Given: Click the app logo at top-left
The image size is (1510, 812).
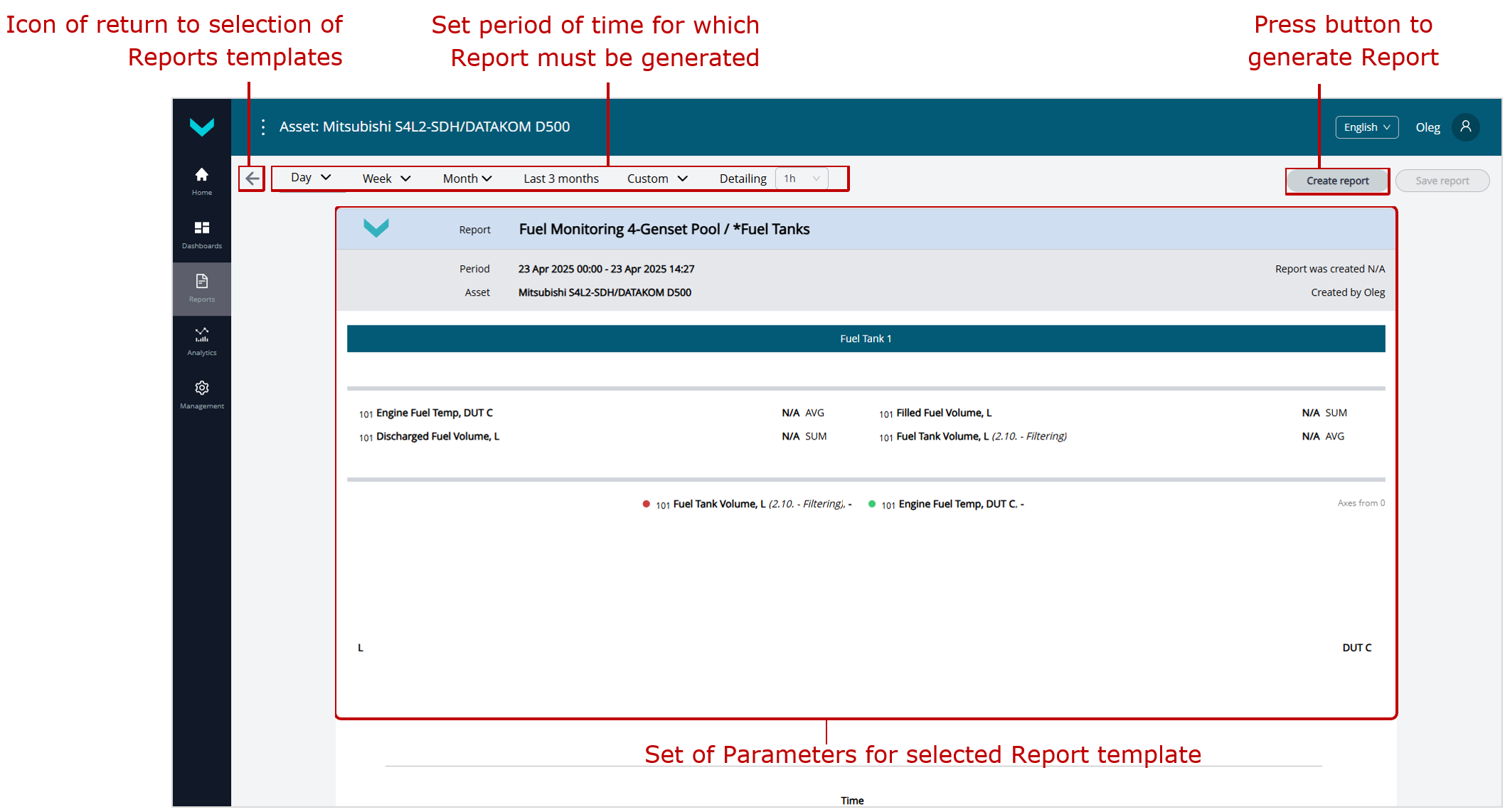Looking at the screenshot, I should [202, 127].
